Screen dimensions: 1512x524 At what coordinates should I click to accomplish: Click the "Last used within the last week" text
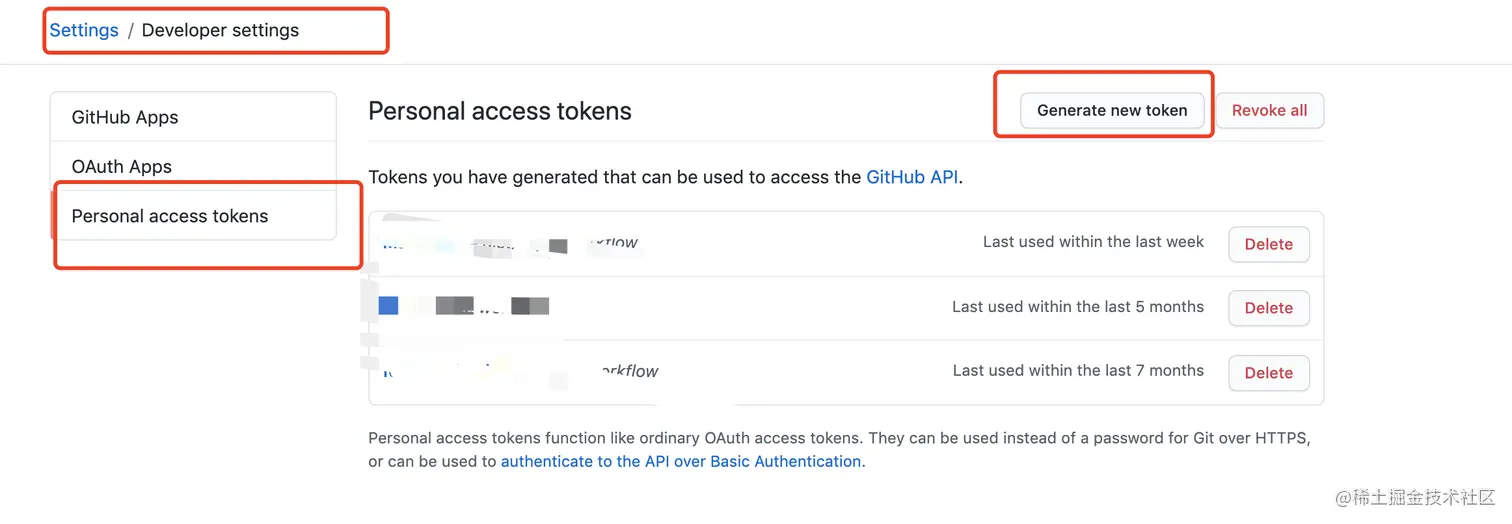pos(1093,242)
